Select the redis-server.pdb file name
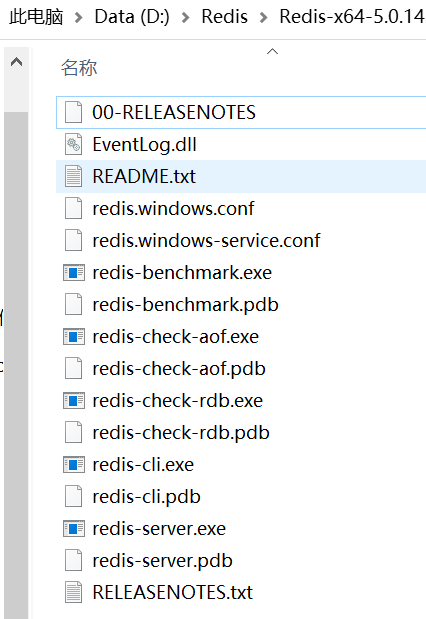Viewport: 426px width, 619px height. tap(162, 561)
